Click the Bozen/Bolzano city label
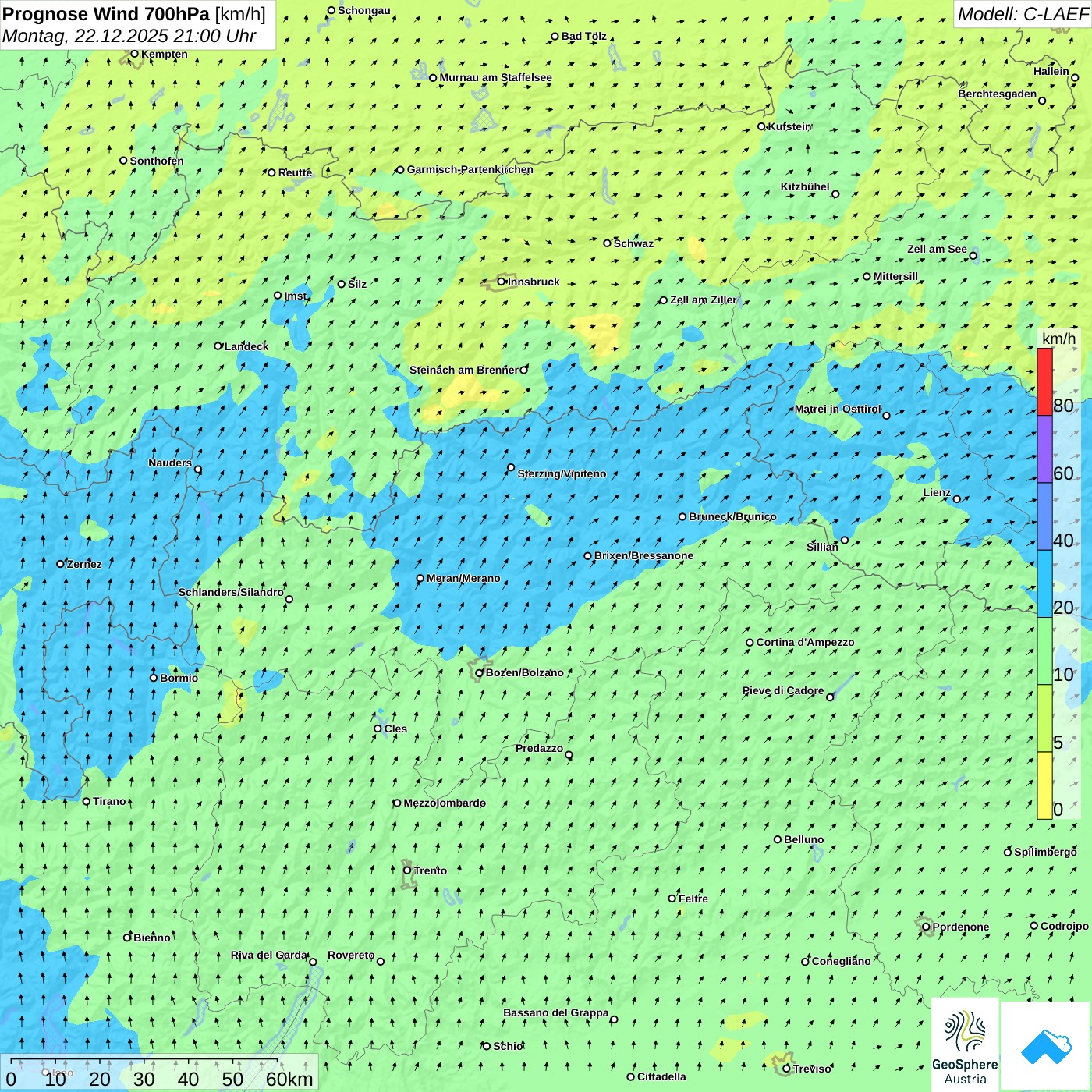 [x=524, y=672]
